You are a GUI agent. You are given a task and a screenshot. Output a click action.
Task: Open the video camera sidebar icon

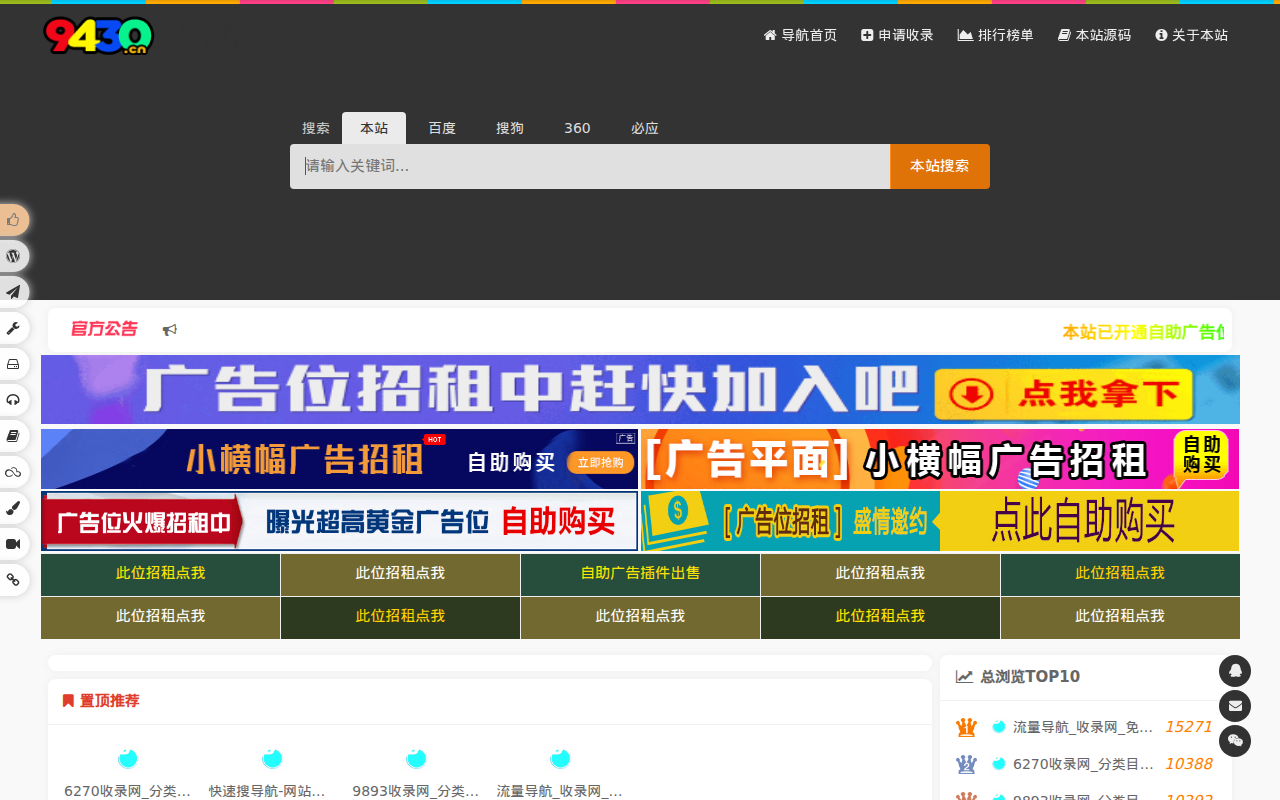[x=13, y=544]
